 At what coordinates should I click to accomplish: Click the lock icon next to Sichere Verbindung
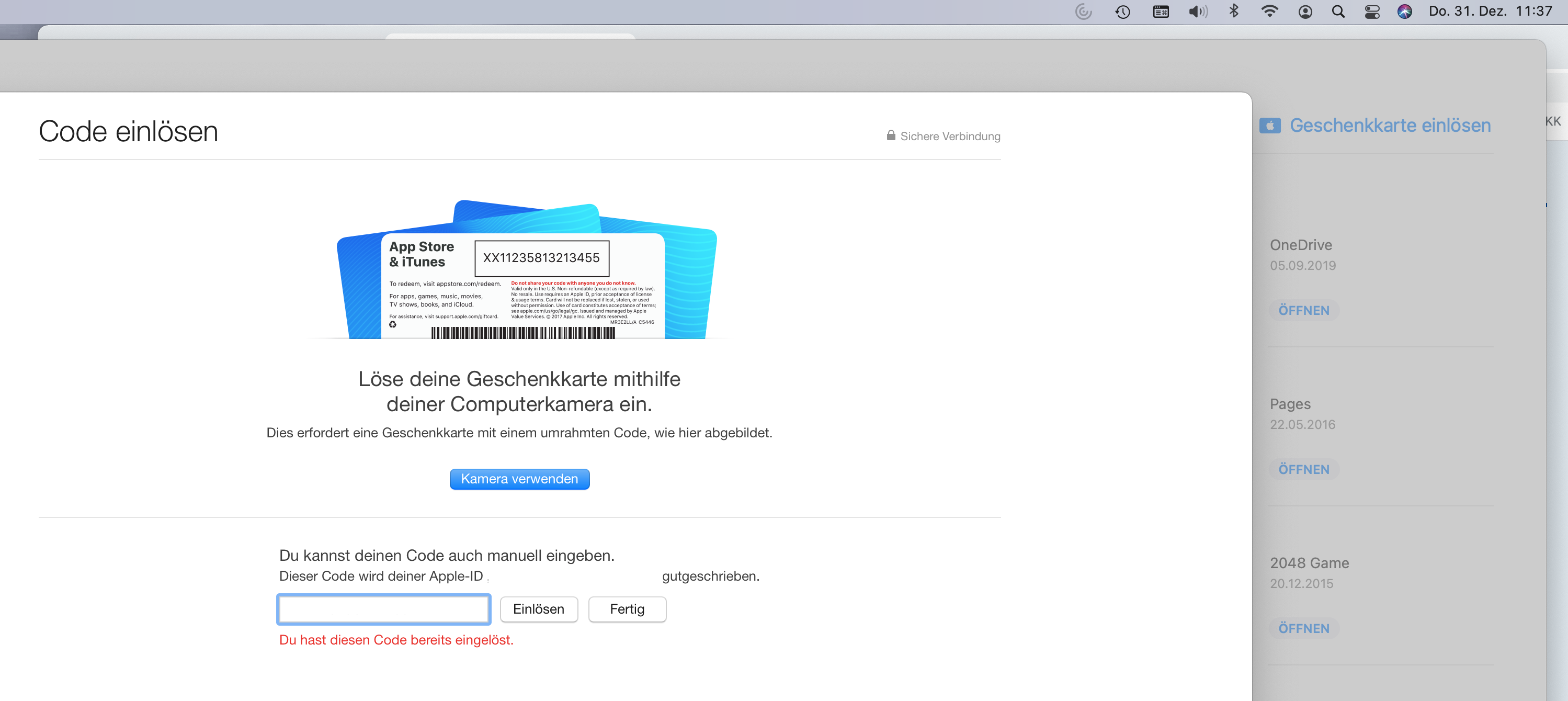click(891, 135)
